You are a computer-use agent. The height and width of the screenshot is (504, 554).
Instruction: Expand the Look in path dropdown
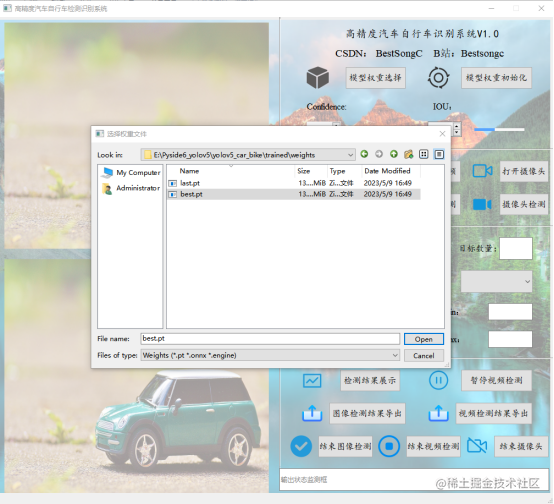click(x=350, y=154)
